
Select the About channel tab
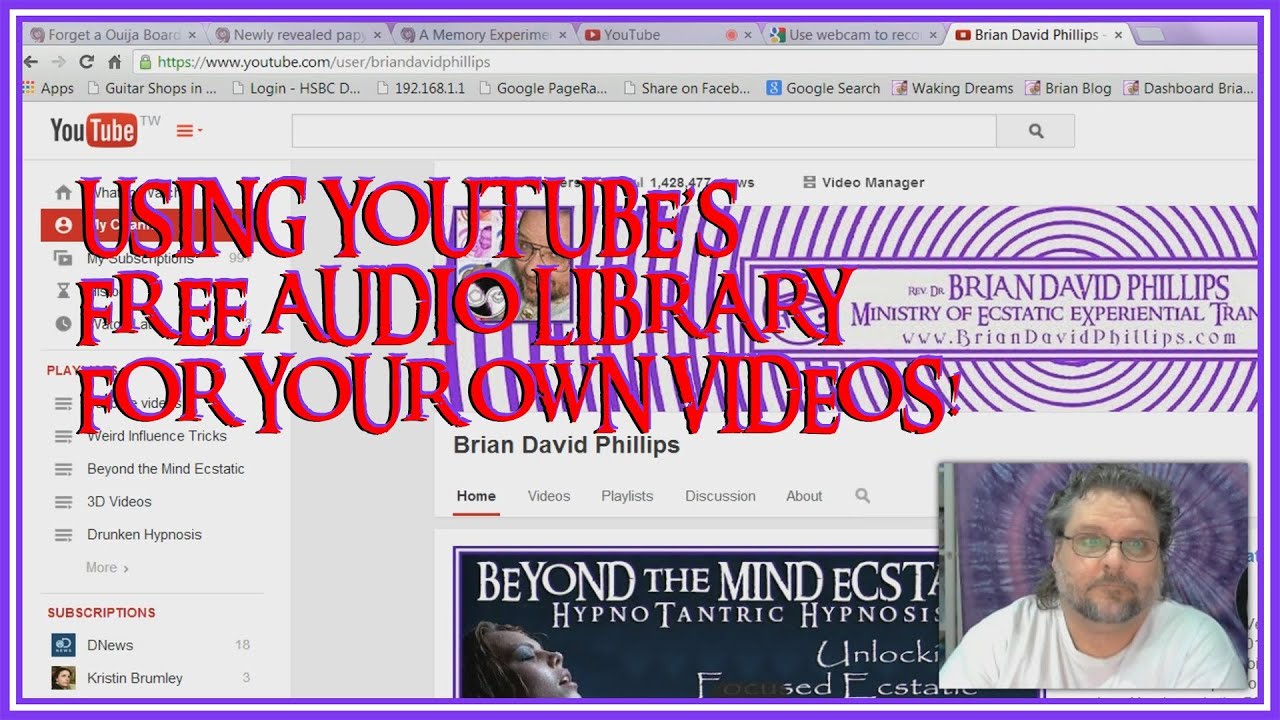pyautogui.click(x=804, y=496)
